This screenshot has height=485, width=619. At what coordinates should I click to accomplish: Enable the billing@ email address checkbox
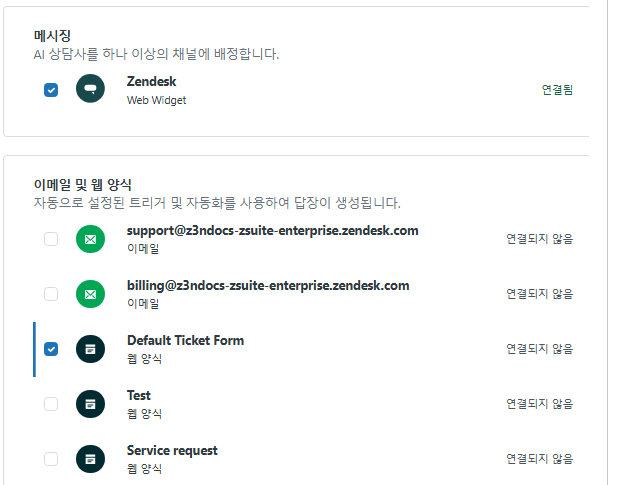coord(51,294)
